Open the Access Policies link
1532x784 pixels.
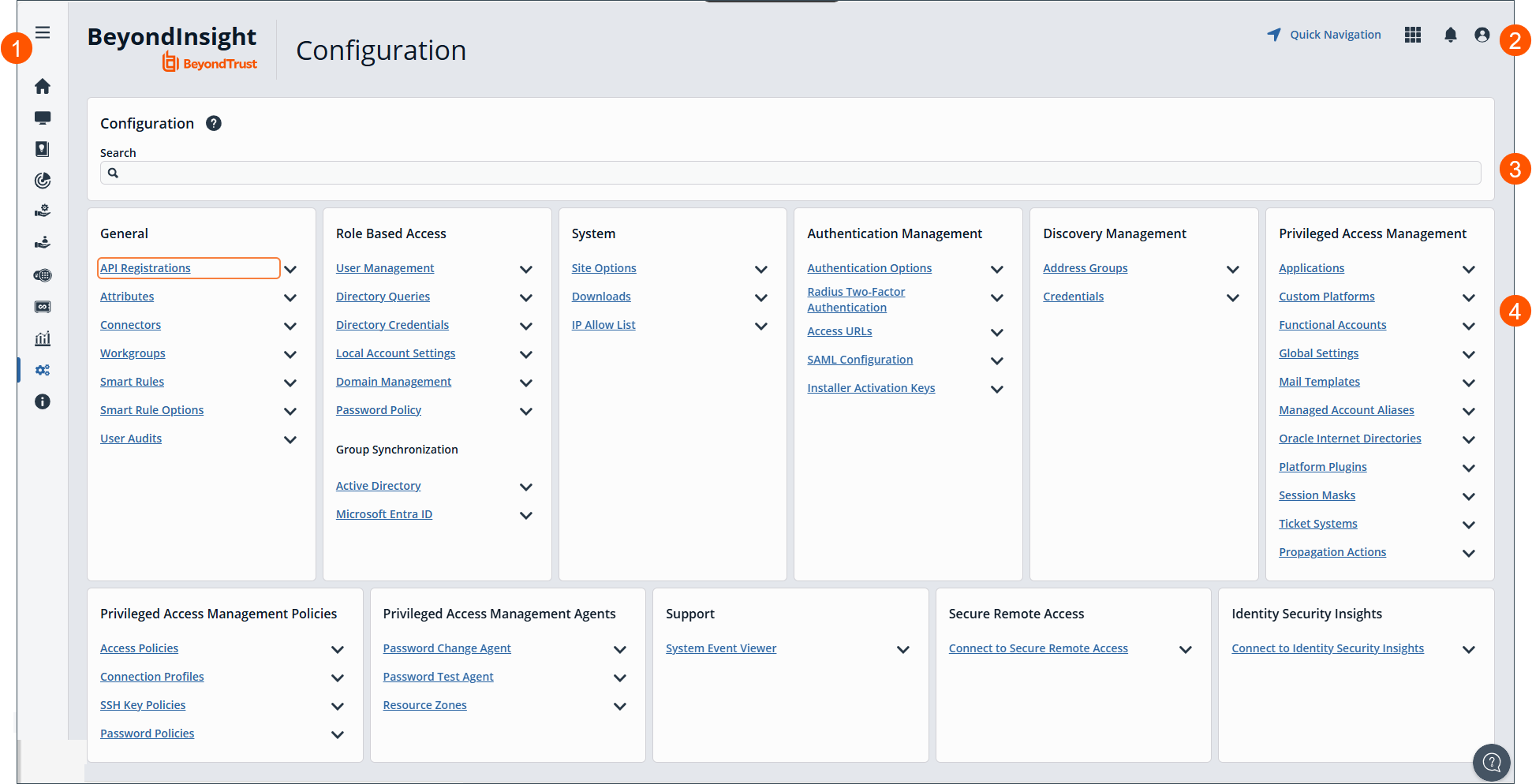(x=139, y=648)
